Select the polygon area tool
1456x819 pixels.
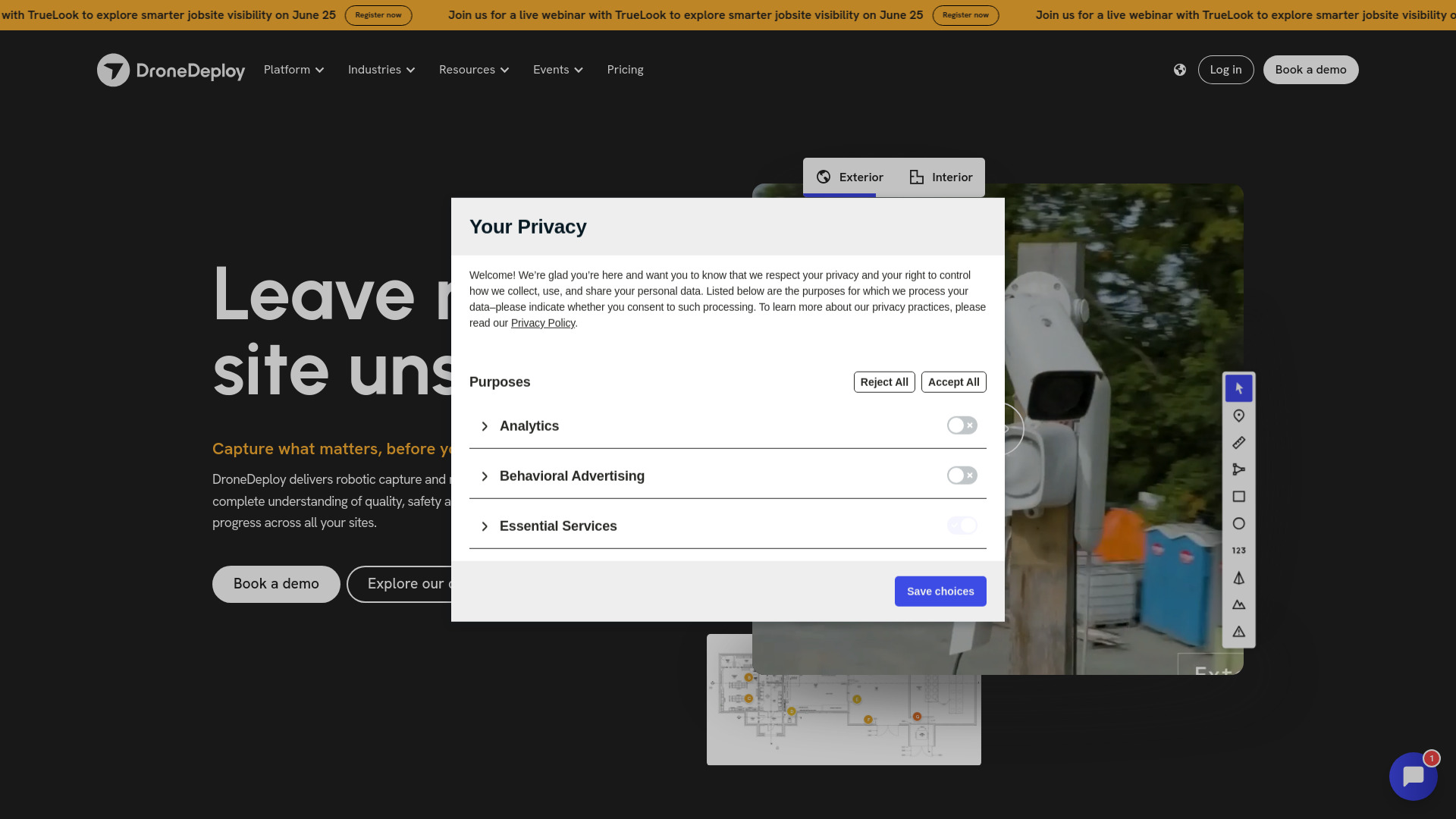tap(1239, 469)
